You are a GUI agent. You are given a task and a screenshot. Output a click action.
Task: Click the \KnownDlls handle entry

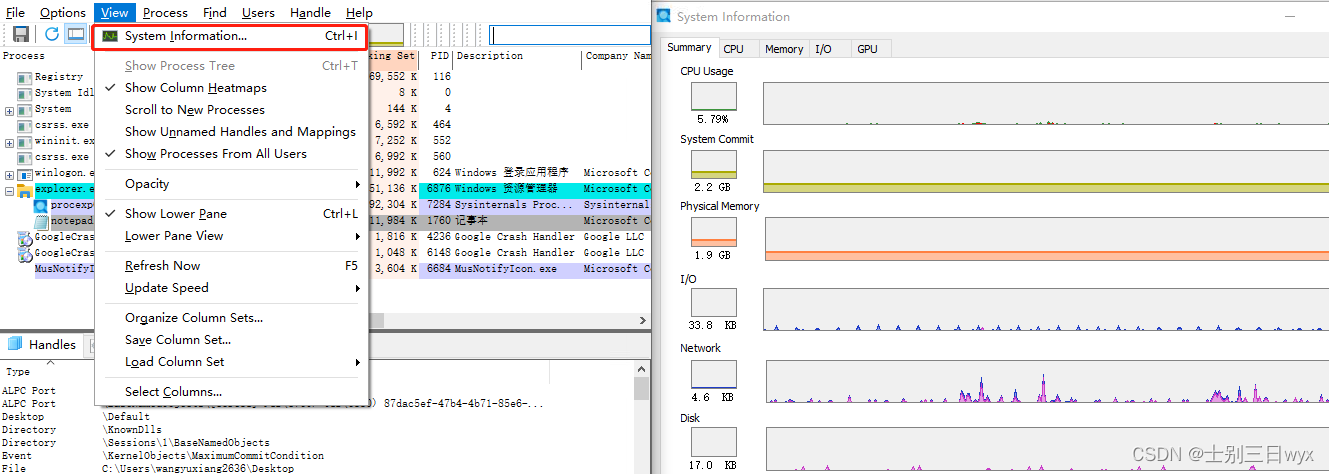tap(131, 430)
